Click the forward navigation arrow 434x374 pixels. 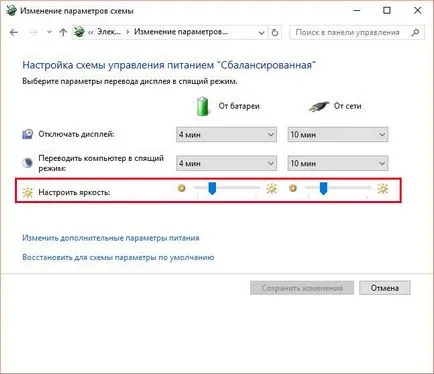click(34, 32)
